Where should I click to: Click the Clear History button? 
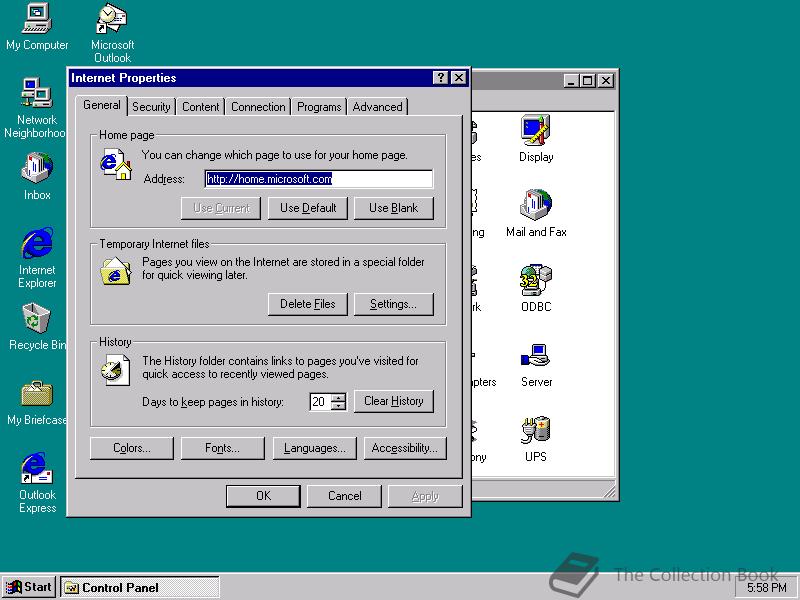(393, 401)
